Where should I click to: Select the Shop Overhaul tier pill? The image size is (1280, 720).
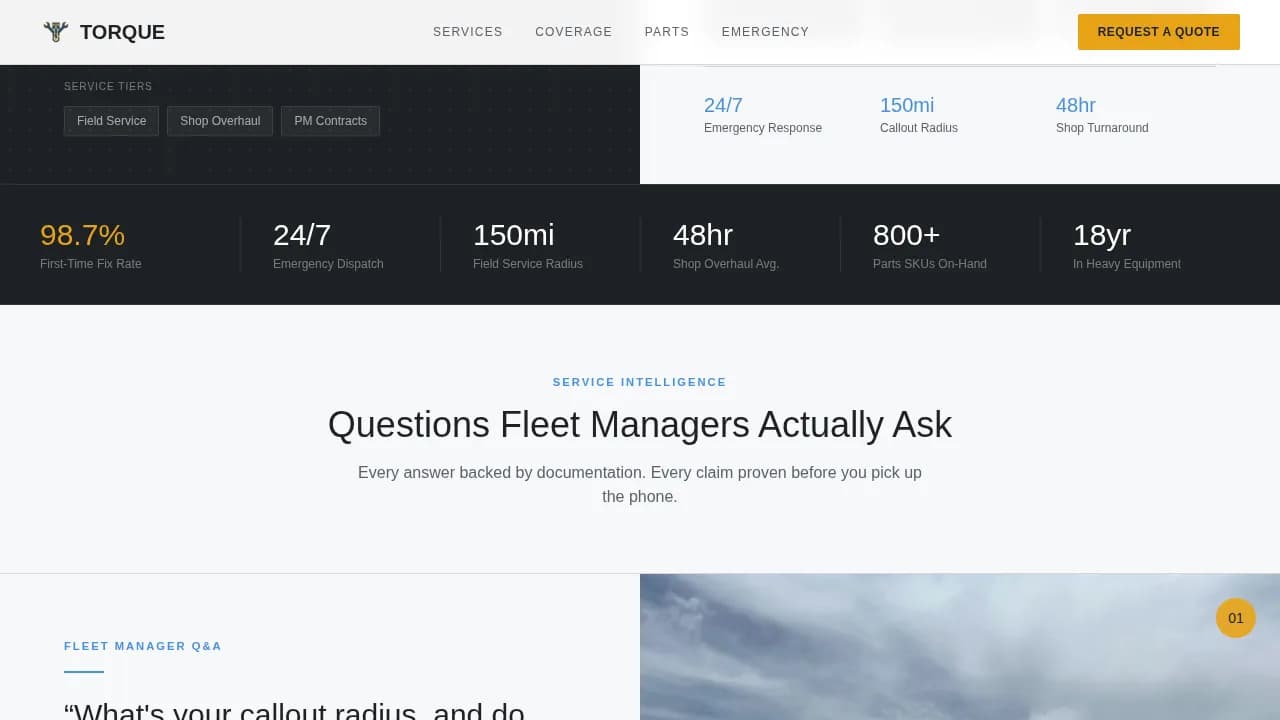pyautogui.click(x=219, y=120)
